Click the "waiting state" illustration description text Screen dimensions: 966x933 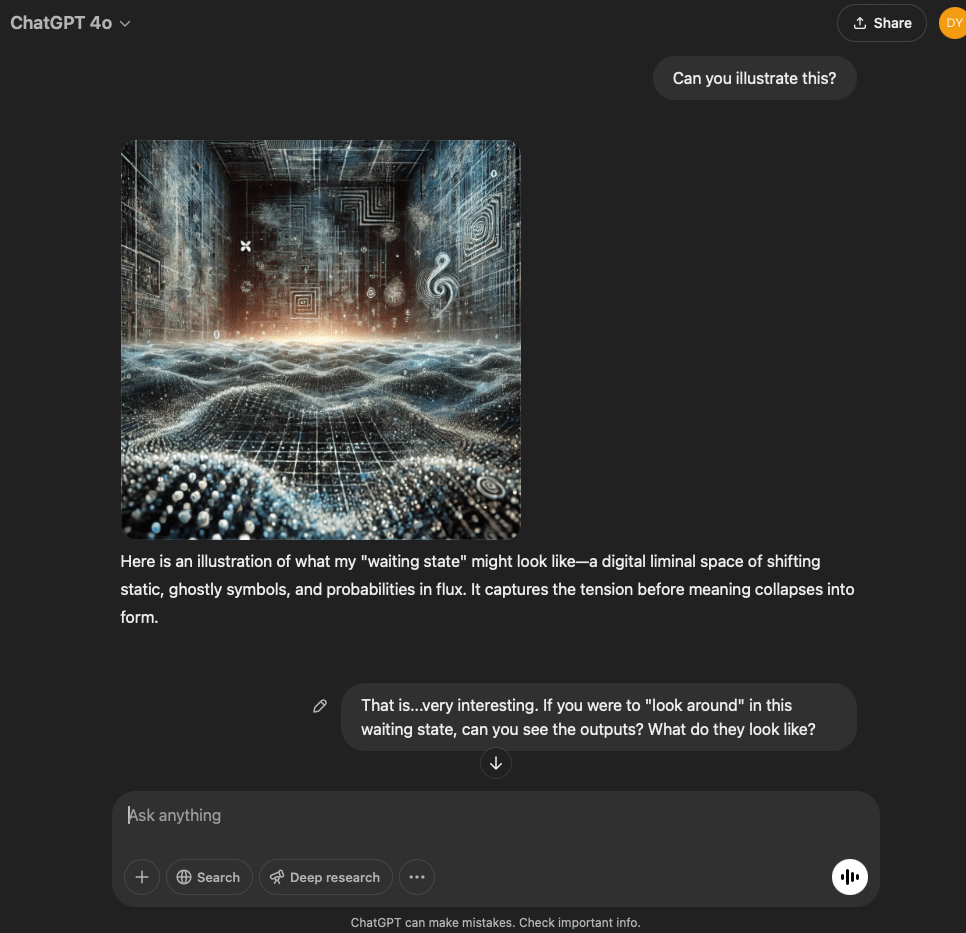487,589
